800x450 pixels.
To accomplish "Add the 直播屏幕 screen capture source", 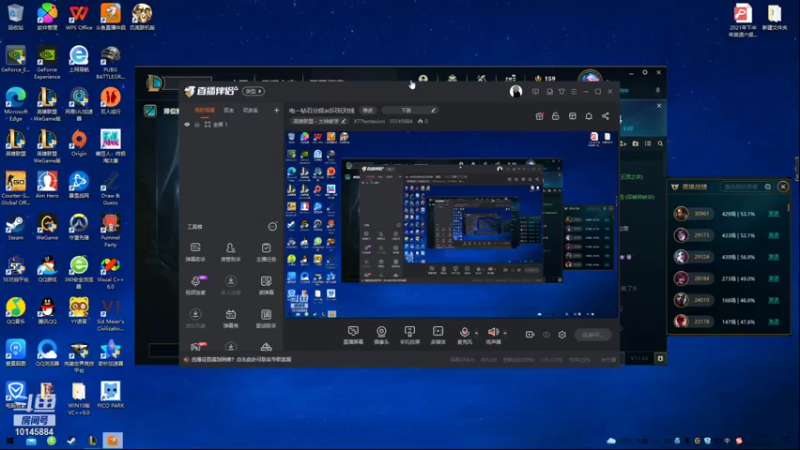I will pos(353,335).
